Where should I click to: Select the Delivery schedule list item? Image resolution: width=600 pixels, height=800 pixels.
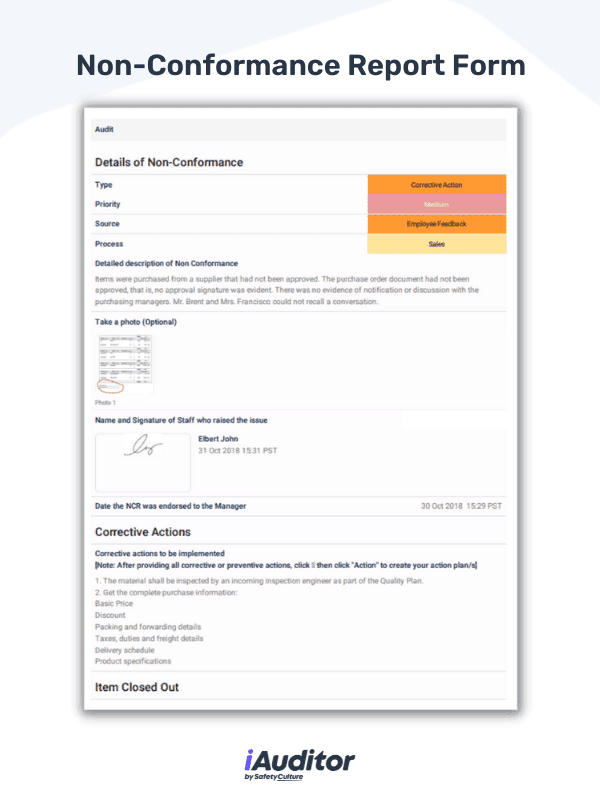[128, 650]
